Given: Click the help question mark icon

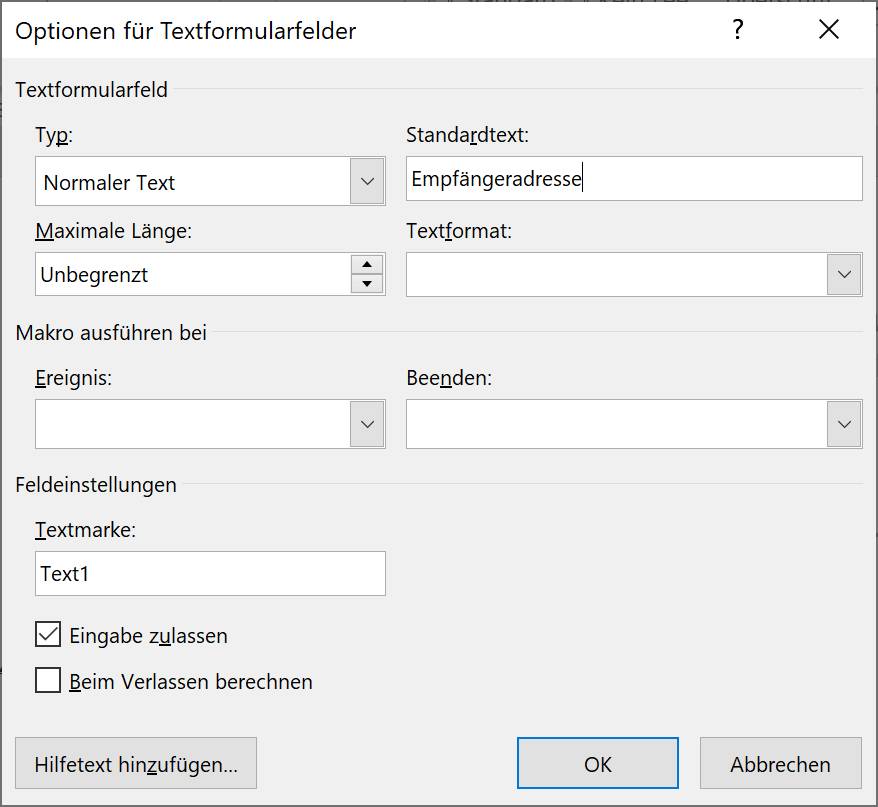Looking at the screenshot, I should pos(737,29).
